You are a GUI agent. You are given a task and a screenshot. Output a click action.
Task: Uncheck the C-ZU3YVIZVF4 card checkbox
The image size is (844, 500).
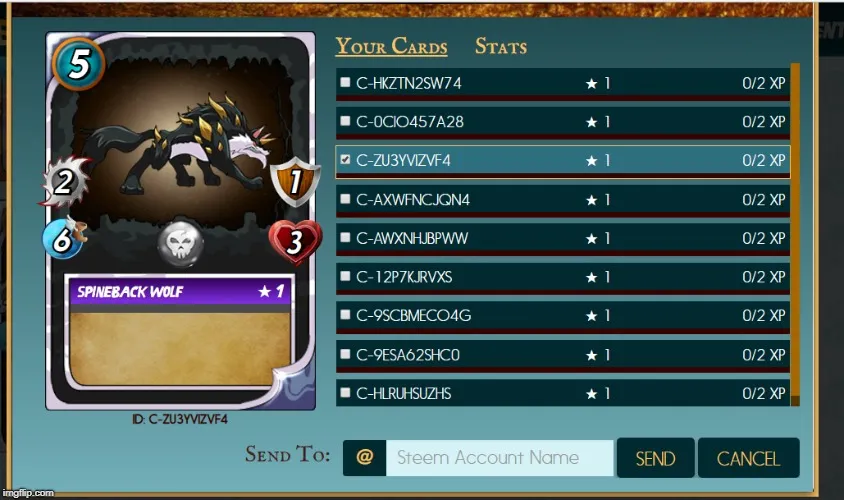(345, 159)
